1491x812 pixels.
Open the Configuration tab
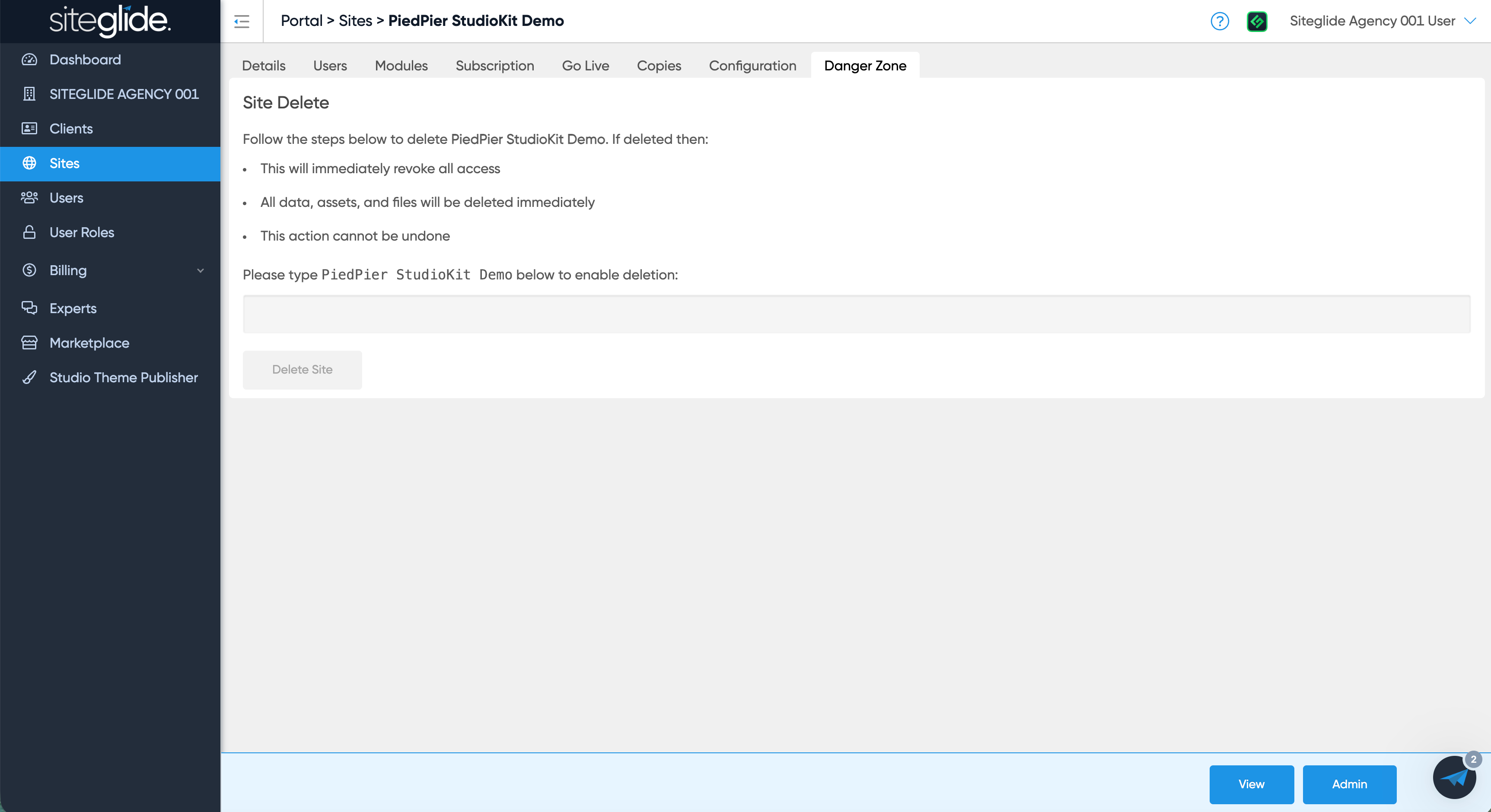point(753,66)
